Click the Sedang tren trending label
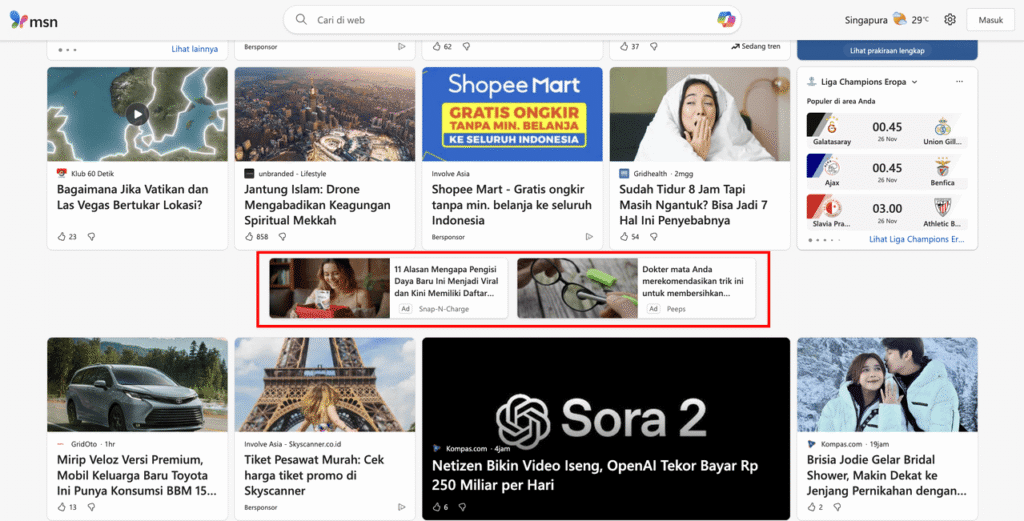 pyautogui.click(x=756, y=46)
